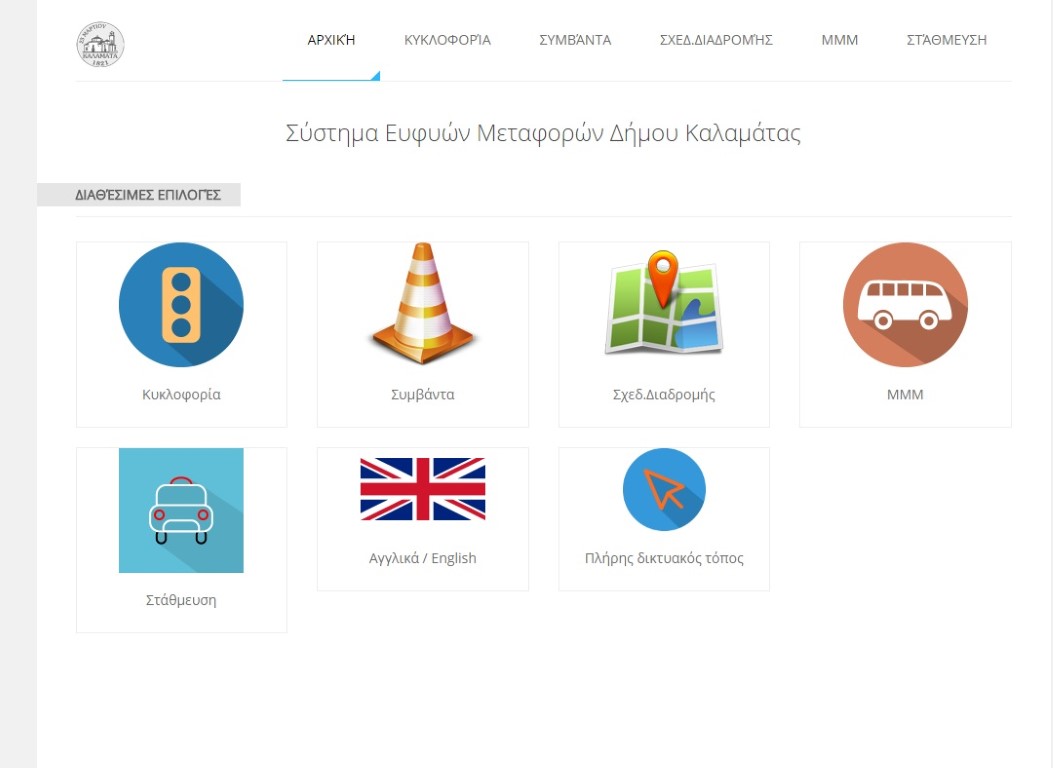1053x768 pixels.
Task: Open the traffic light Κυκλοφορία icon
Action: tap(181, 305)
